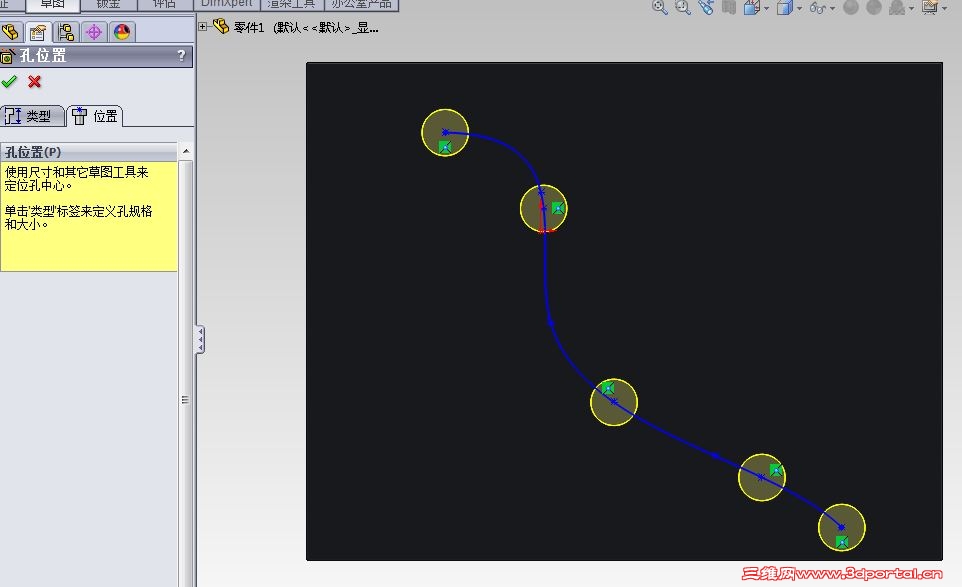Open the View Orientation cube icon
This screenshot has height=587, width=962.
tap(752, 7)
